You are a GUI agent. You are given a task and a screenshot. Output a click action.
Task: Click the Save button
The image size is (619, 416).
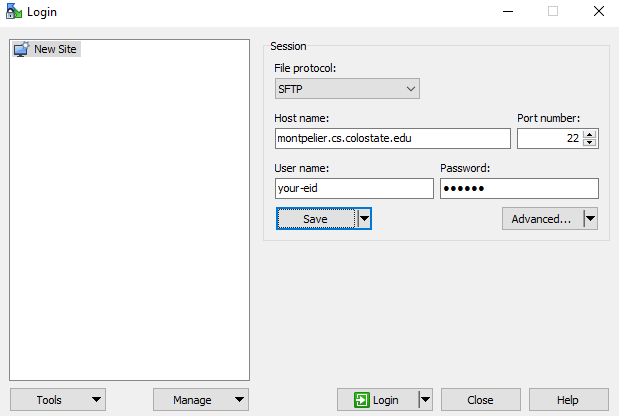315,219
